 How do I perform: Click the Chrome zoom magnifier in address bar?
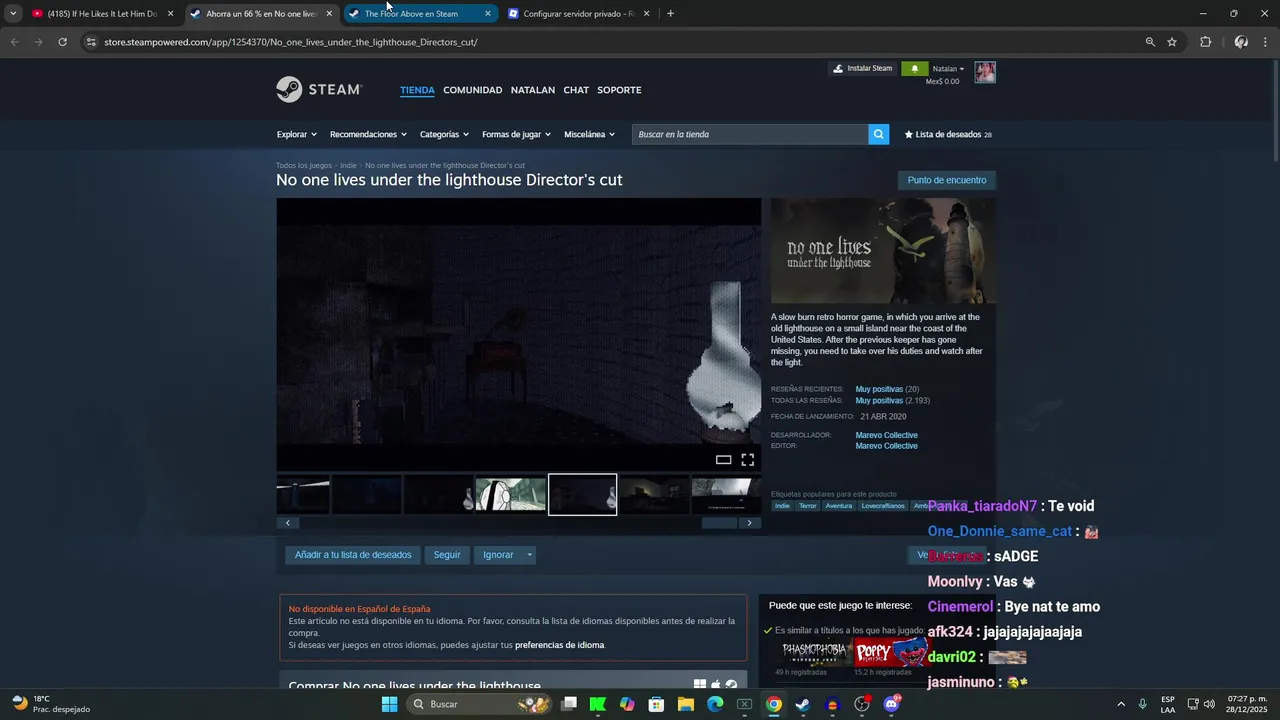tap(1150, 42)
